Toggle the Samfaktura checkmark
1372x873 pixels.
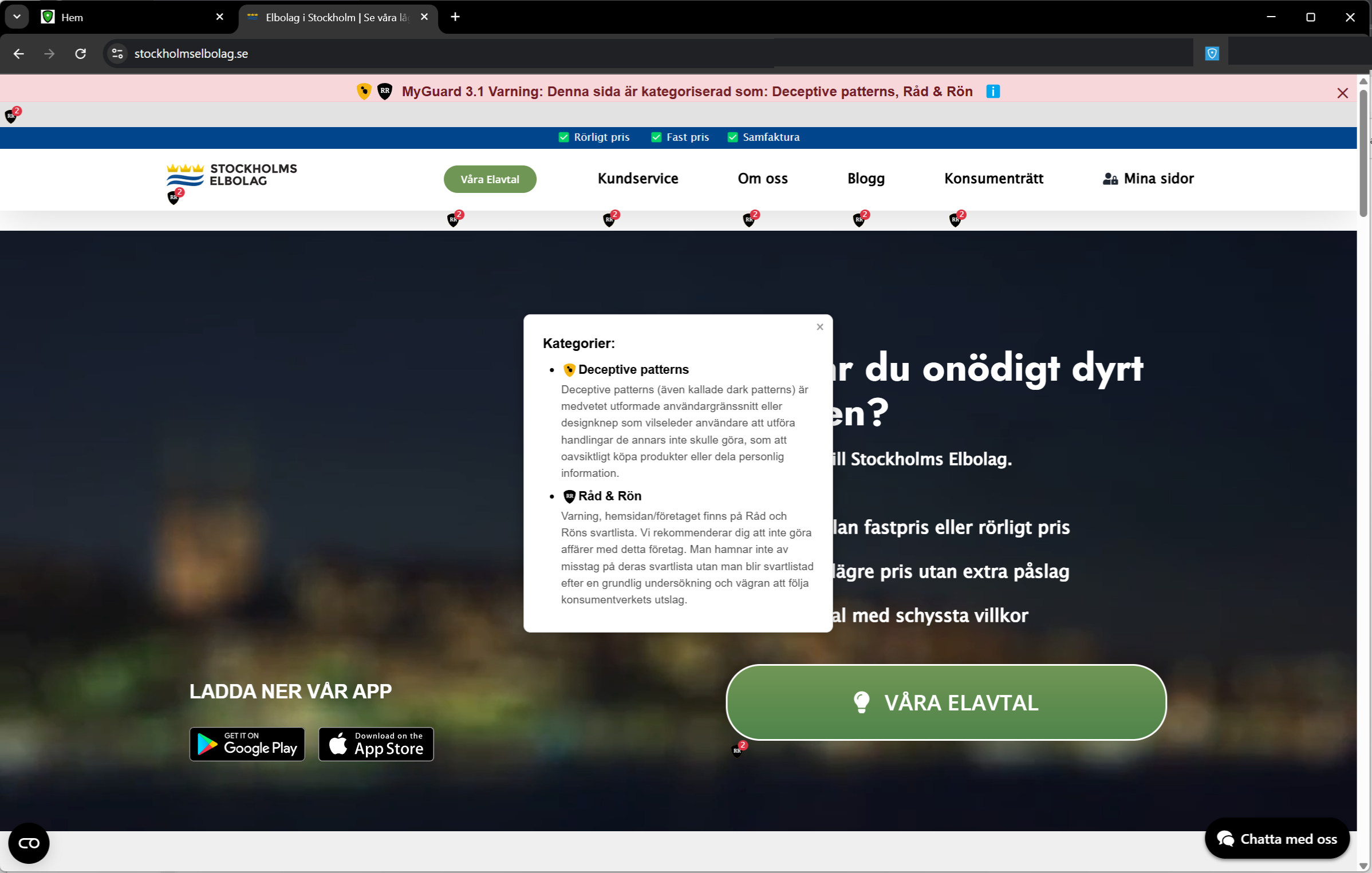point(732,137)
